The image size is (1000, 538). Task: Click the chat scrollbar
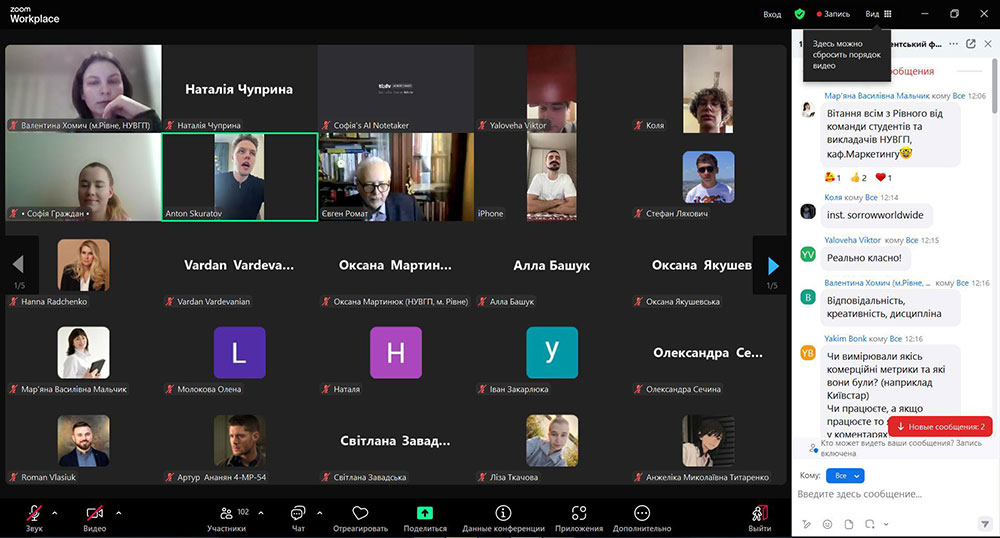994,87
